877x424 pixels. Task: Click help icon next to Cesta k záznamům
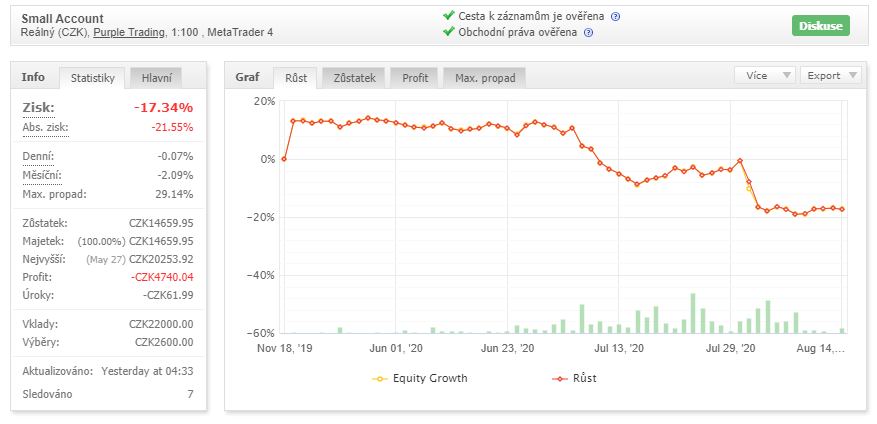[616, 16]
